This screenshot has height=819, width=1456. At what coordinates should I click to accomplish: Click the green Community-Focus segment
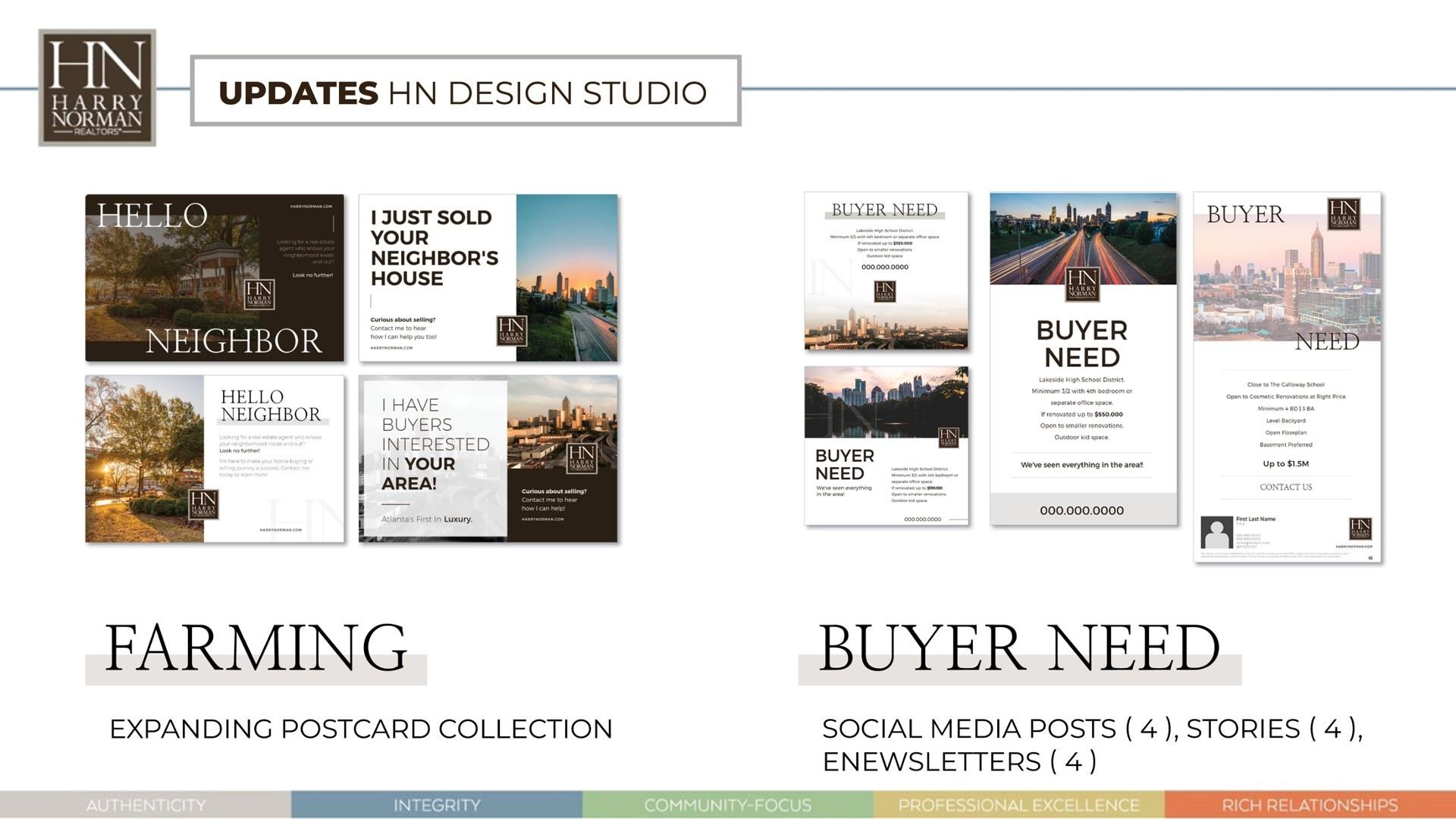click(x=727, y=805)
